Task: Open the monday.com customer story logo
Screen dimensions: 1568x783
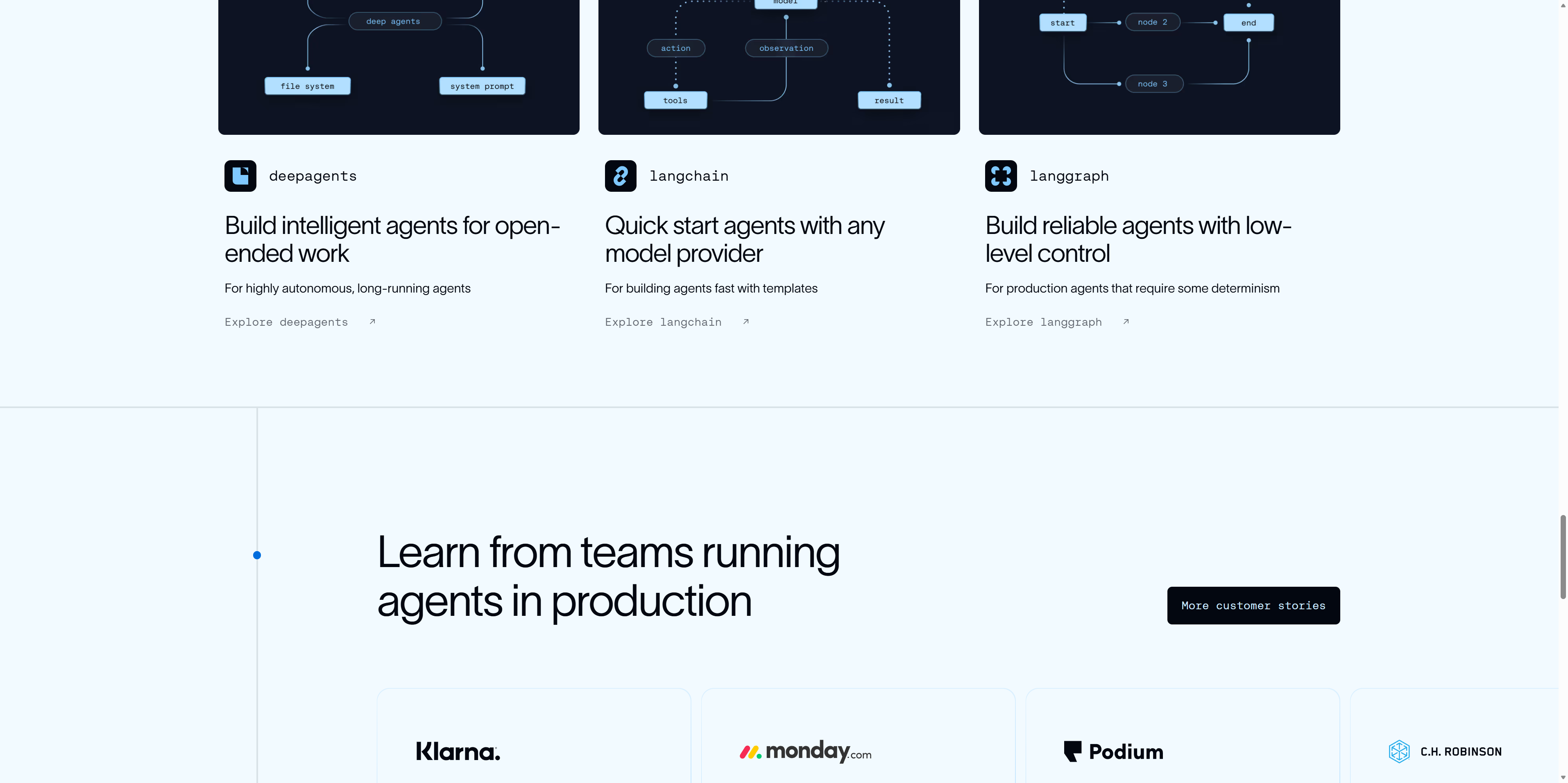Action: pyautogui.click(x=805, y=752)
